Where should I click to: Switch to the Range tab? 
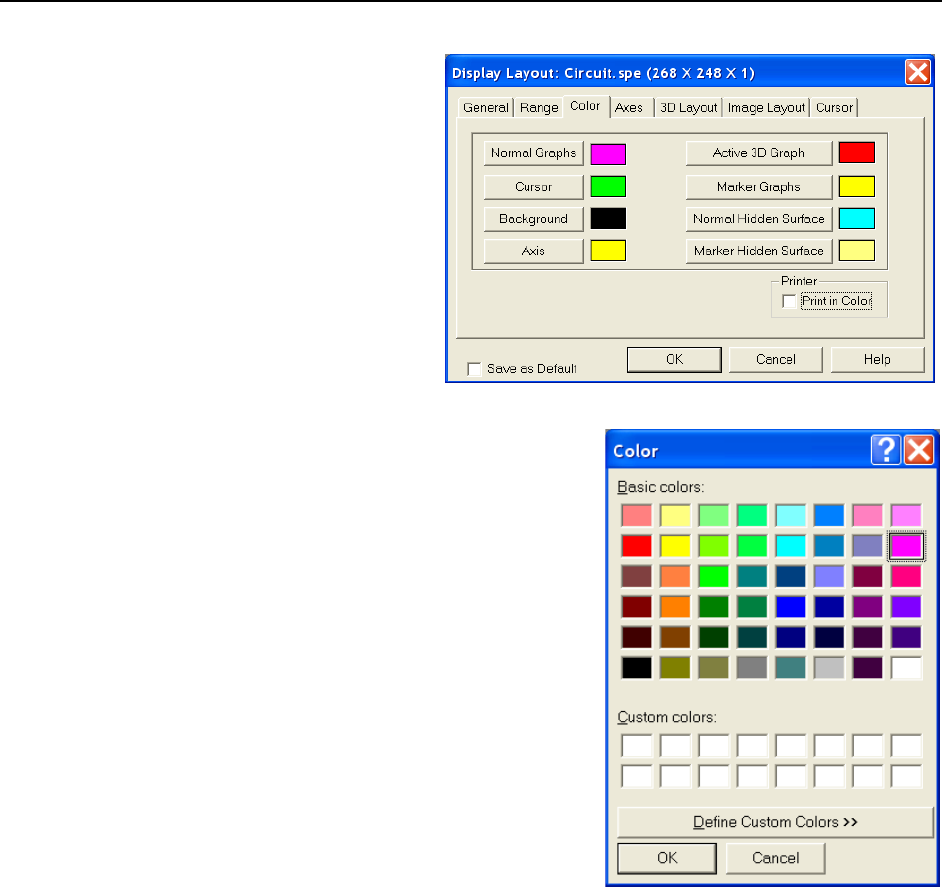tap(539, 108)
